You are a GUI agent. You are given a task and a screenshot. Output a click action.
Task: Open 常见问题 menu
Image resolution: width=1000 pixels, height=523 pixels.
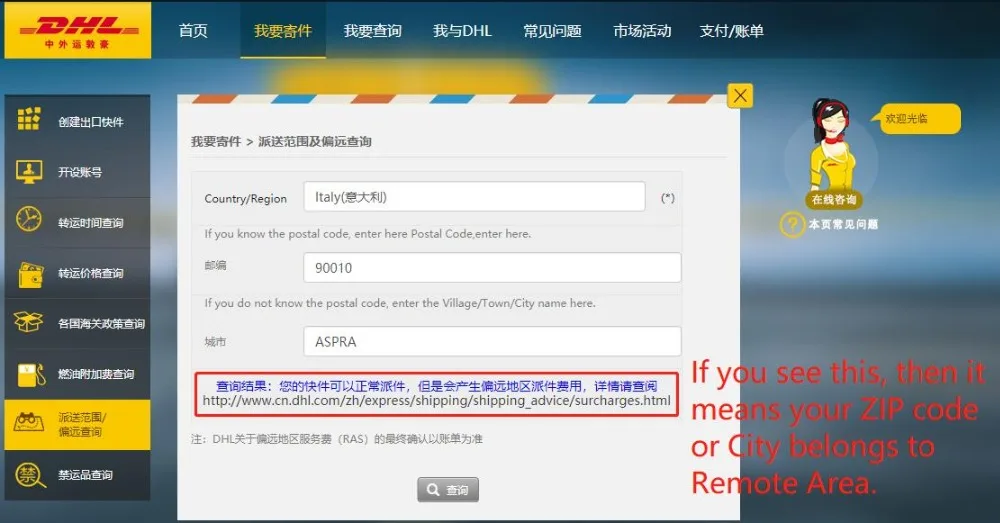coord(552,31)
